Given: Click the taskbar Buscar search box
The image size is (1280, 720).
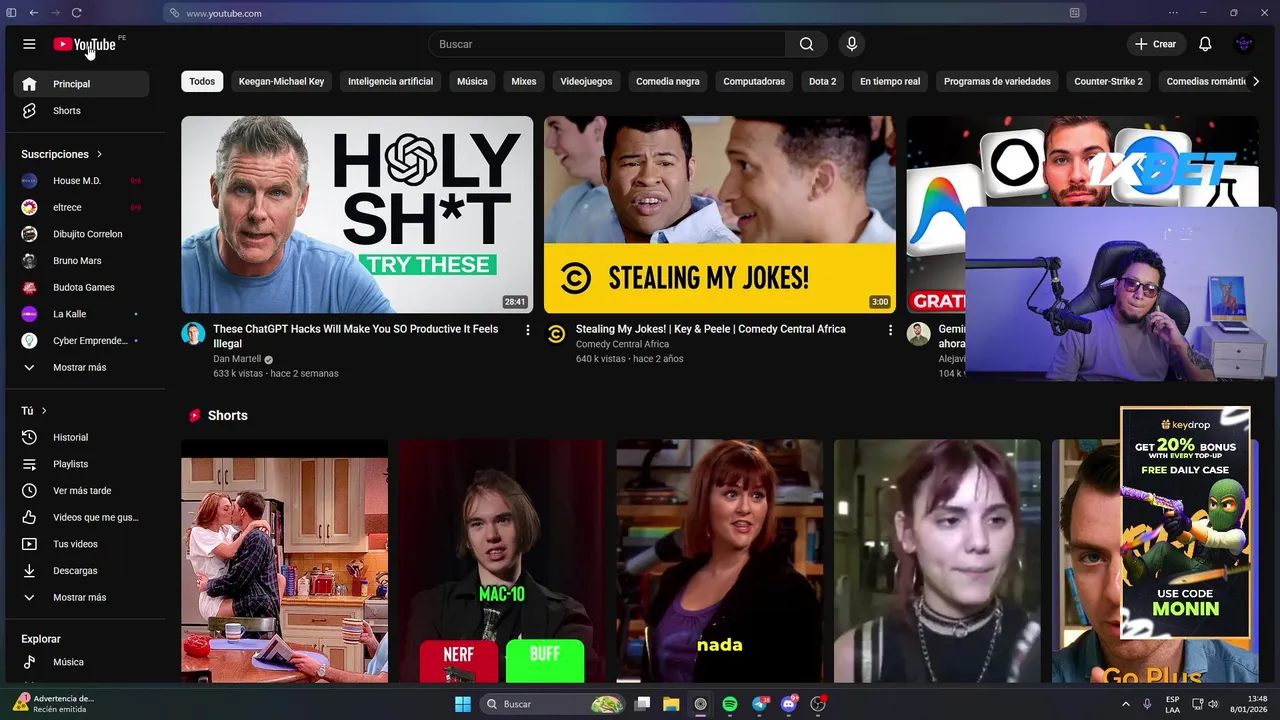Looking at the screenshot, I should (553, 704).
